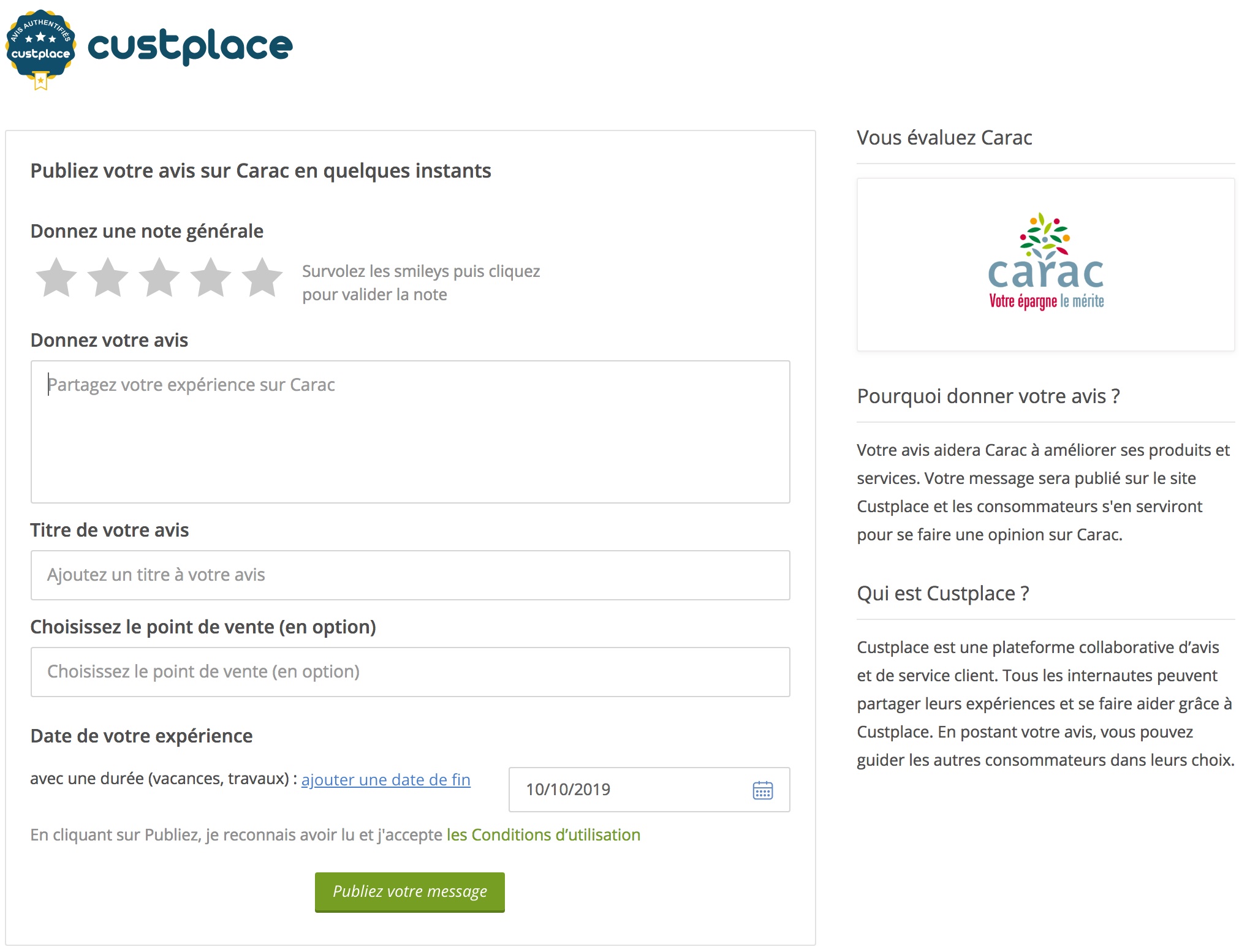Pick the fourth star rating
This screenshot has height=952, width=1239.
click(x=211, y=278)
